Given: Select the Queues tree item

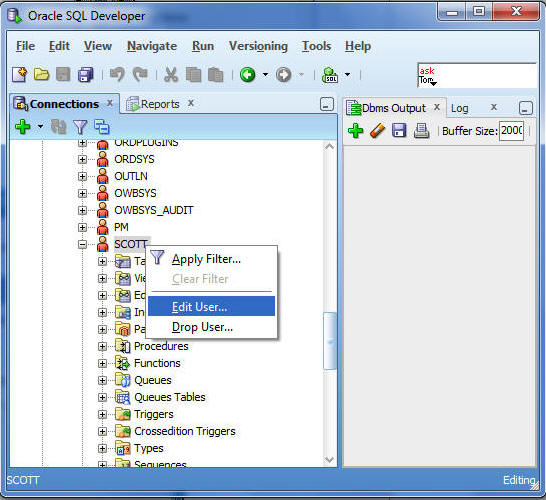Looking at the screenshot, I should (153, 380).
